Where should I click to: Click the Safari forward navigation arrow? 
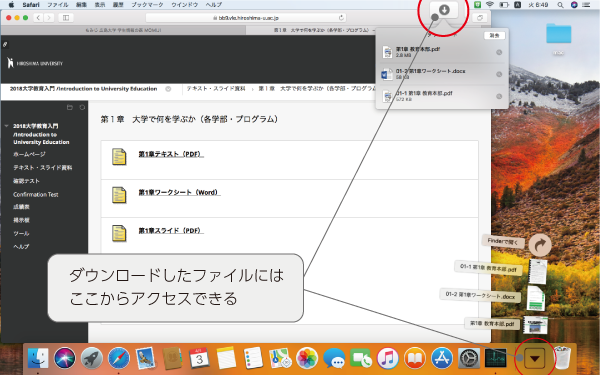tap(49, 18)
